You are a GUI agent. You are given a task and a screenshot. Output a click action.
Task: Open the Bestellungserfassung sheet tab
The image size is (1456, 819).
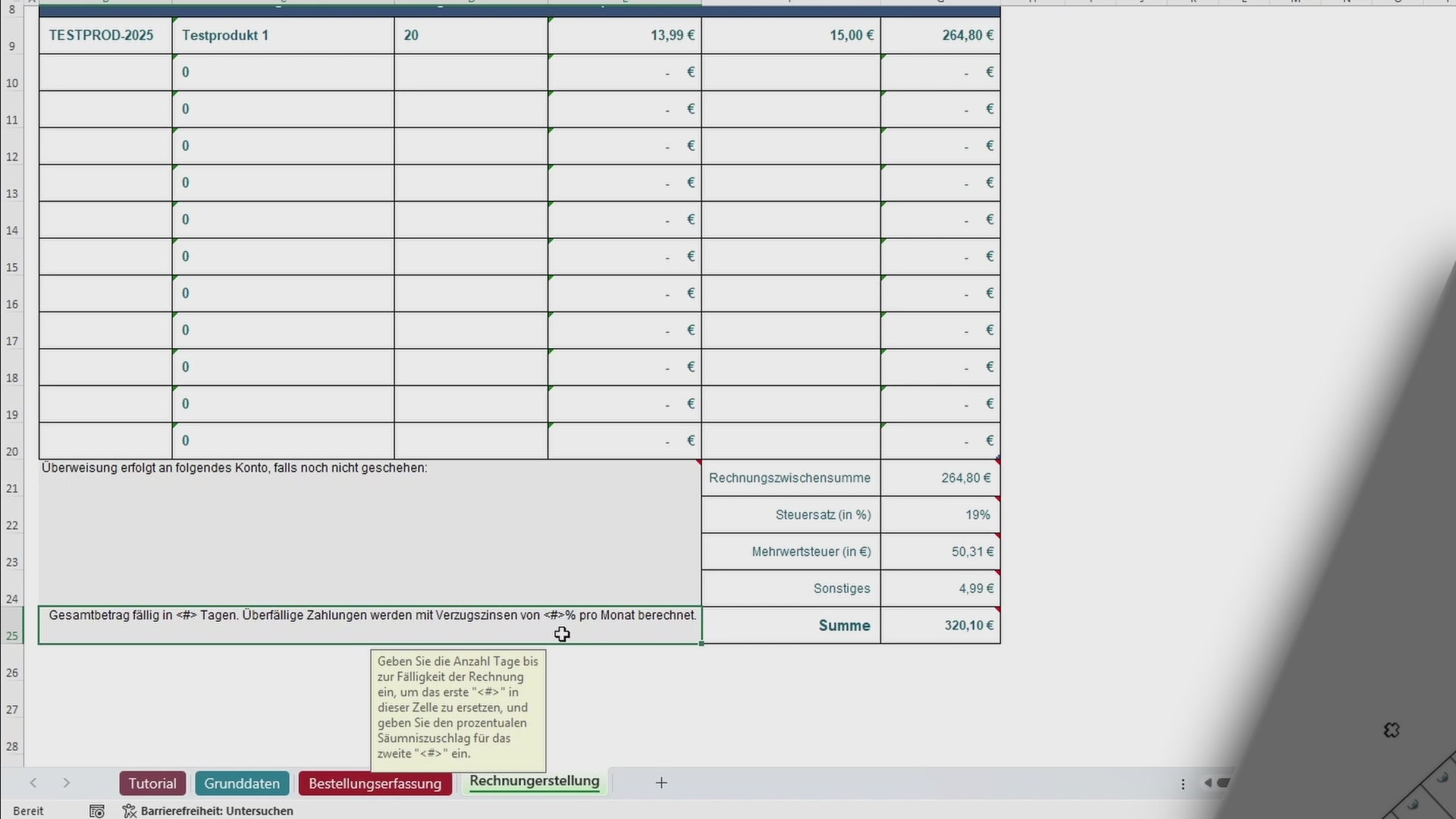375,783
